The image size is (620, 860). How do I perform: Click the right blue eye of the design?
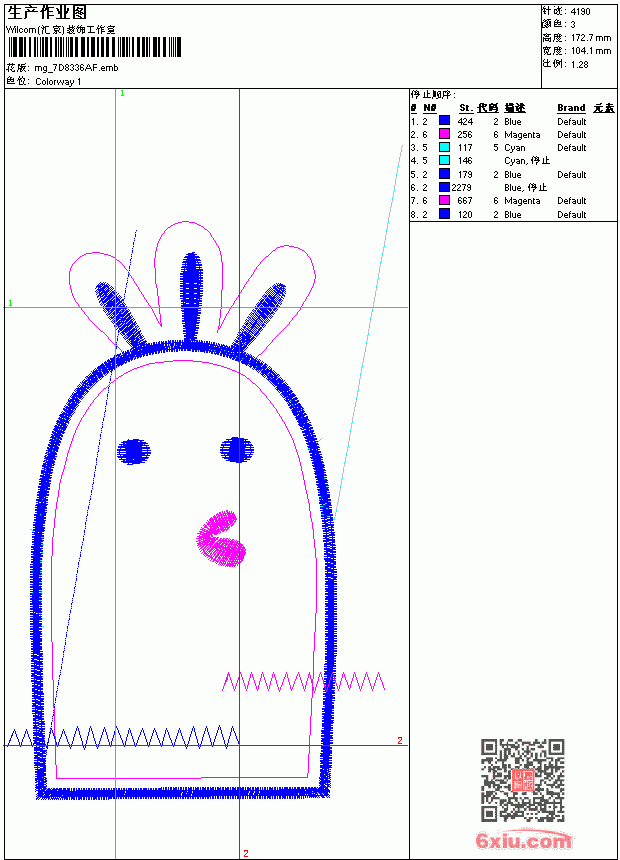(237, 450)
